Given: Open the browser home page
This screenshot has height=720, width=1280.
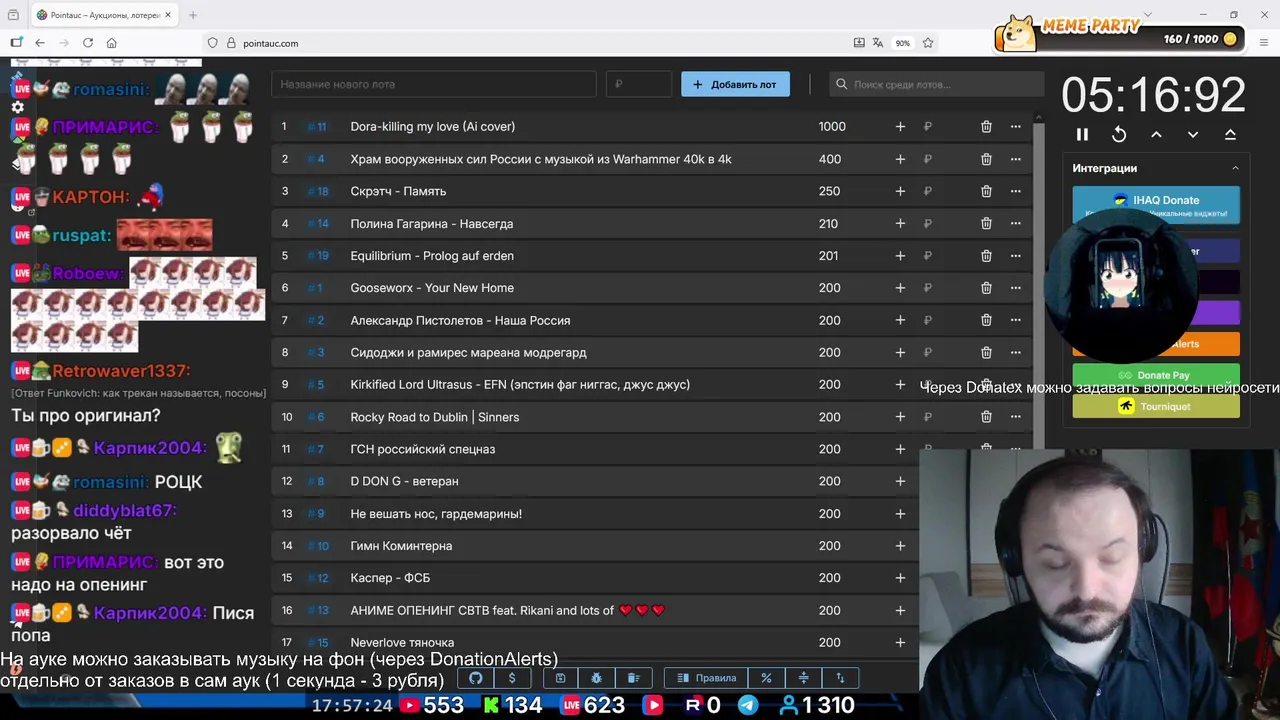Looking at the screenshot, I should tap(112, 43).
